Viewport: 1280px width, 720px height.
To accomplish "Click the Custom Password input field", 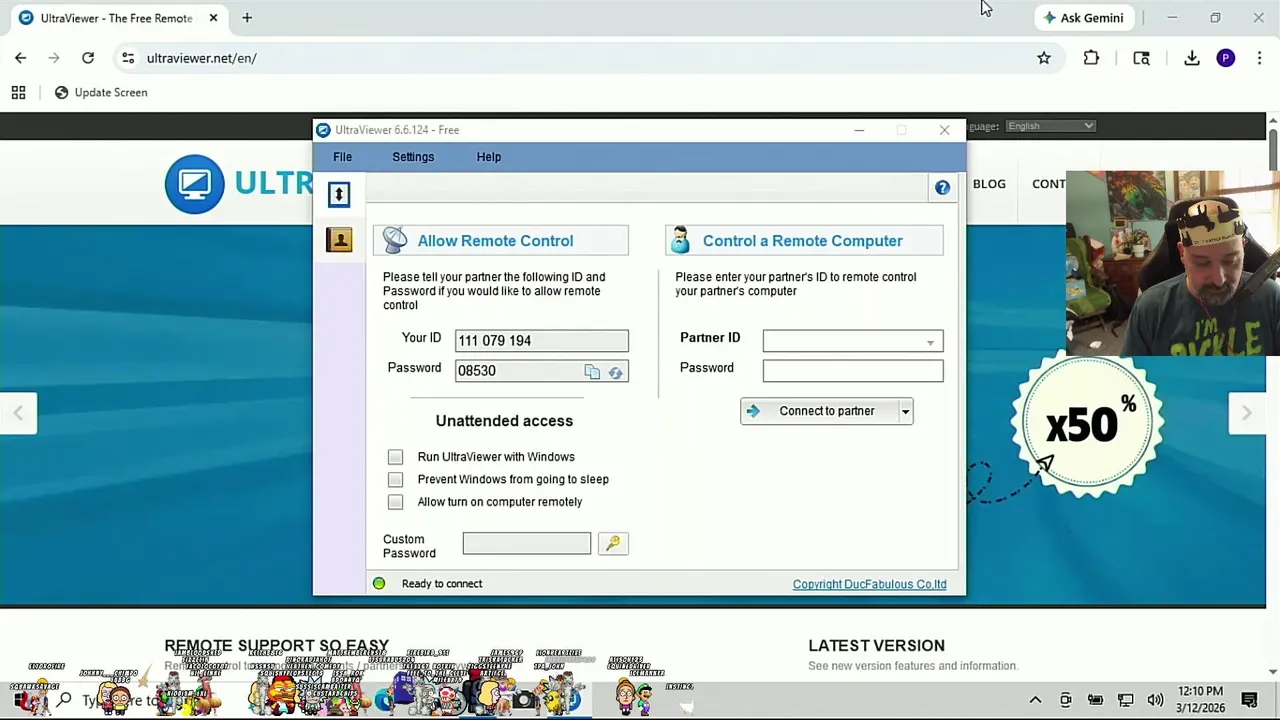I will coord(527,543).
